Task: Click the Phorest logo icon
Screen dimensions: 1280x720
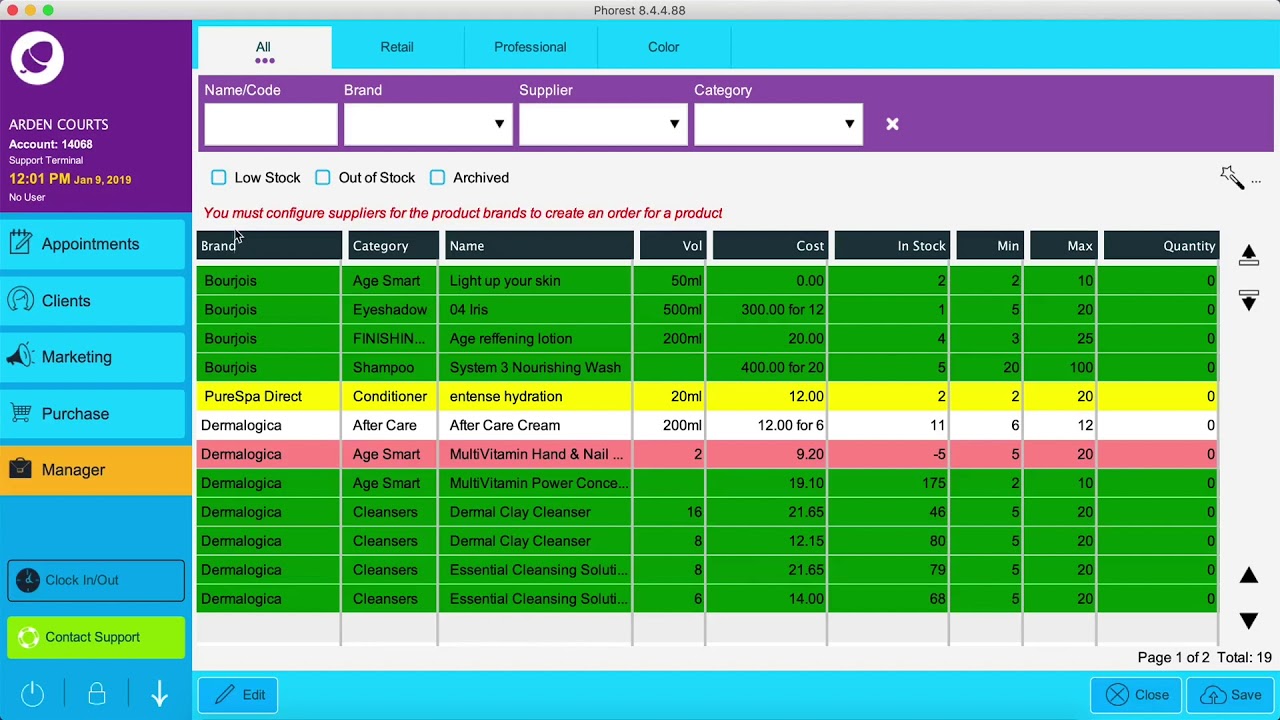Action: [x=37, y=58]
